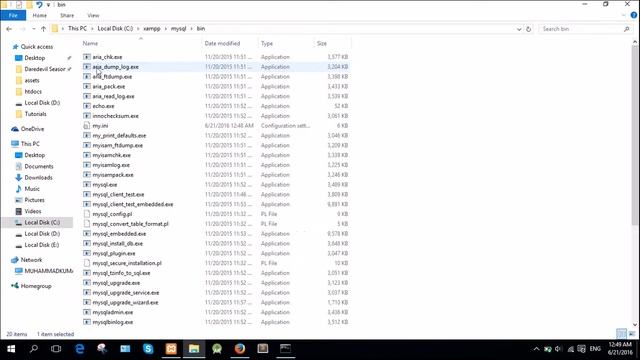Open the htdocs folder in sidebar
The height and width of the screenshot is (360, 640).
click(33, 92)
